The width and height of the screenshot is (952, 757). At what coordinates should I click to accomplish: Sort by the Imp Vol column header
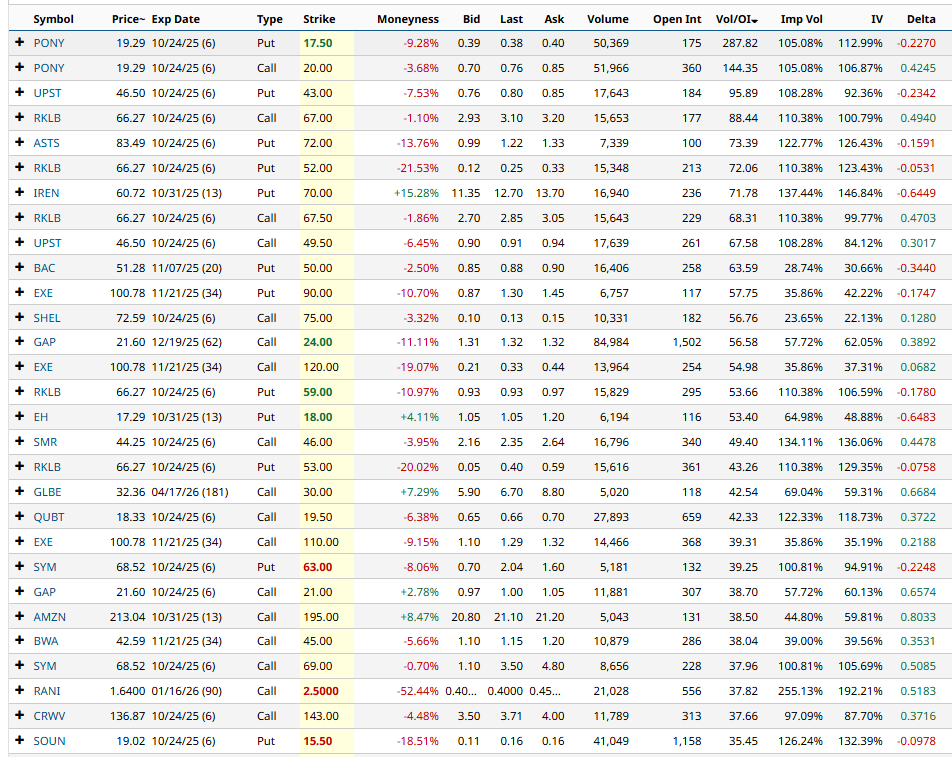point(801,19)
